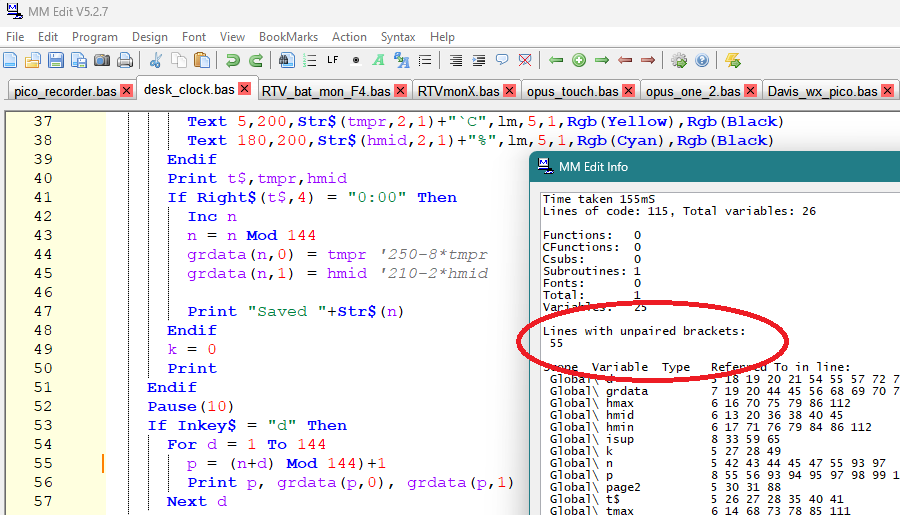
Task: Close the RTV_bat_mon_F4.bas tab
Action: (x=401, y=91)
